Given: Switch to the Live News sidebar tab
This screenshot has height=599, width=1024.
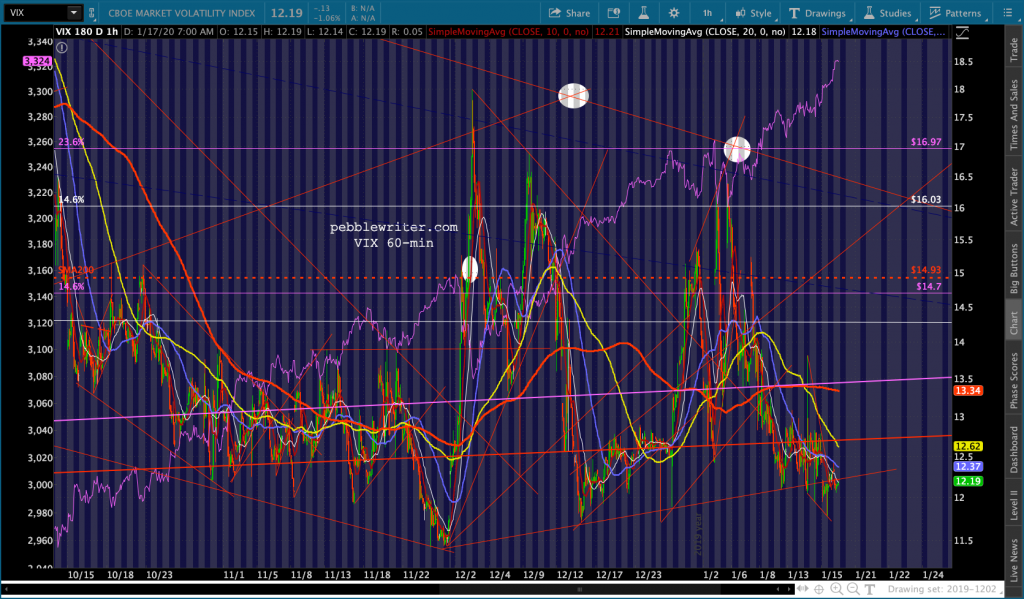Looking at the screenshot, I should click(1012, 562).
